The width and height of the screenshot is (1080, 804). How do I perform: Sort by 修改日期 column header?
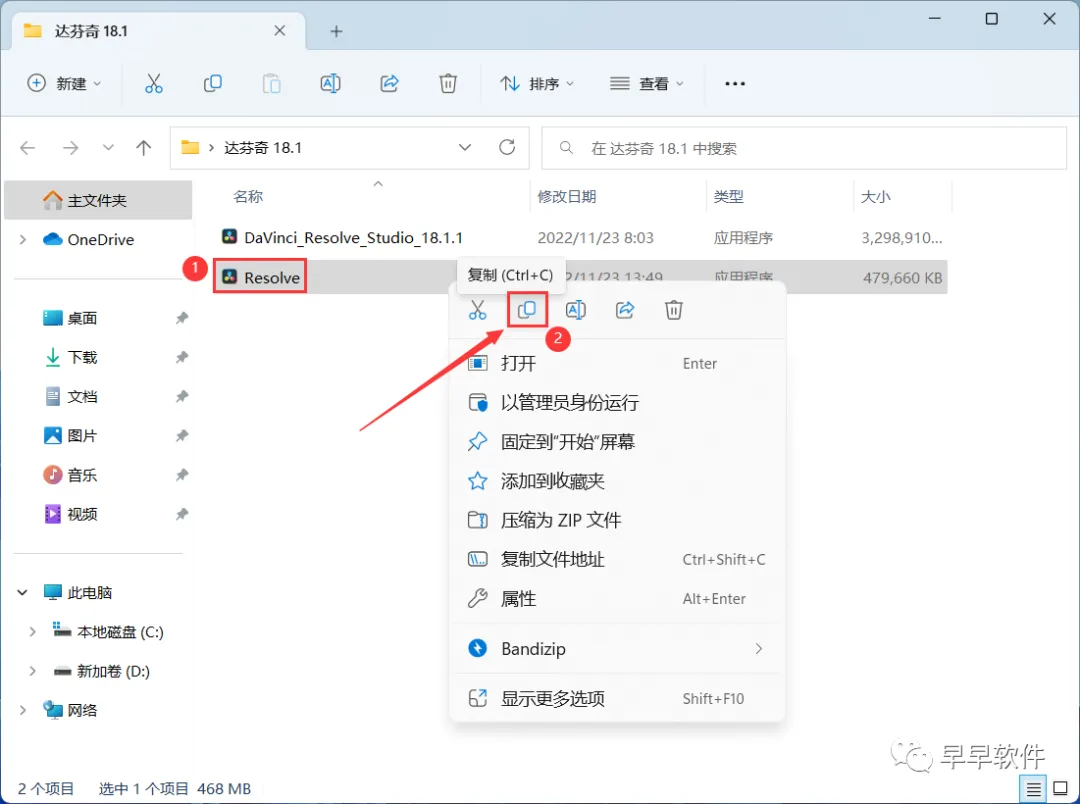click(567, 197)
